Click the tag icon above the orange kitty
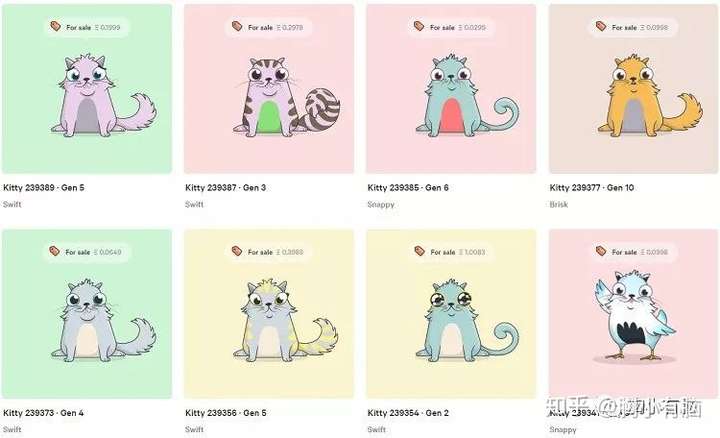The image size is (720, 438). pyautogui.click(x=601, y=26)
